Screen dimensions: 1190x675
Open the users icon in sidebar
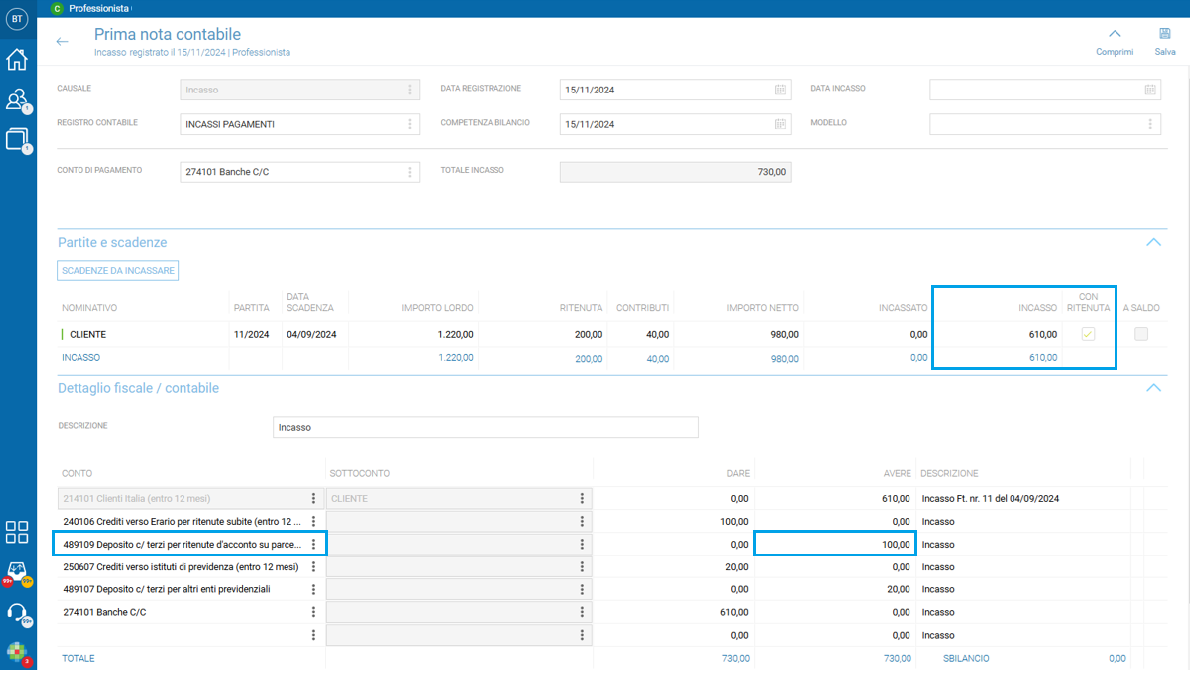(x=17, y=99)
